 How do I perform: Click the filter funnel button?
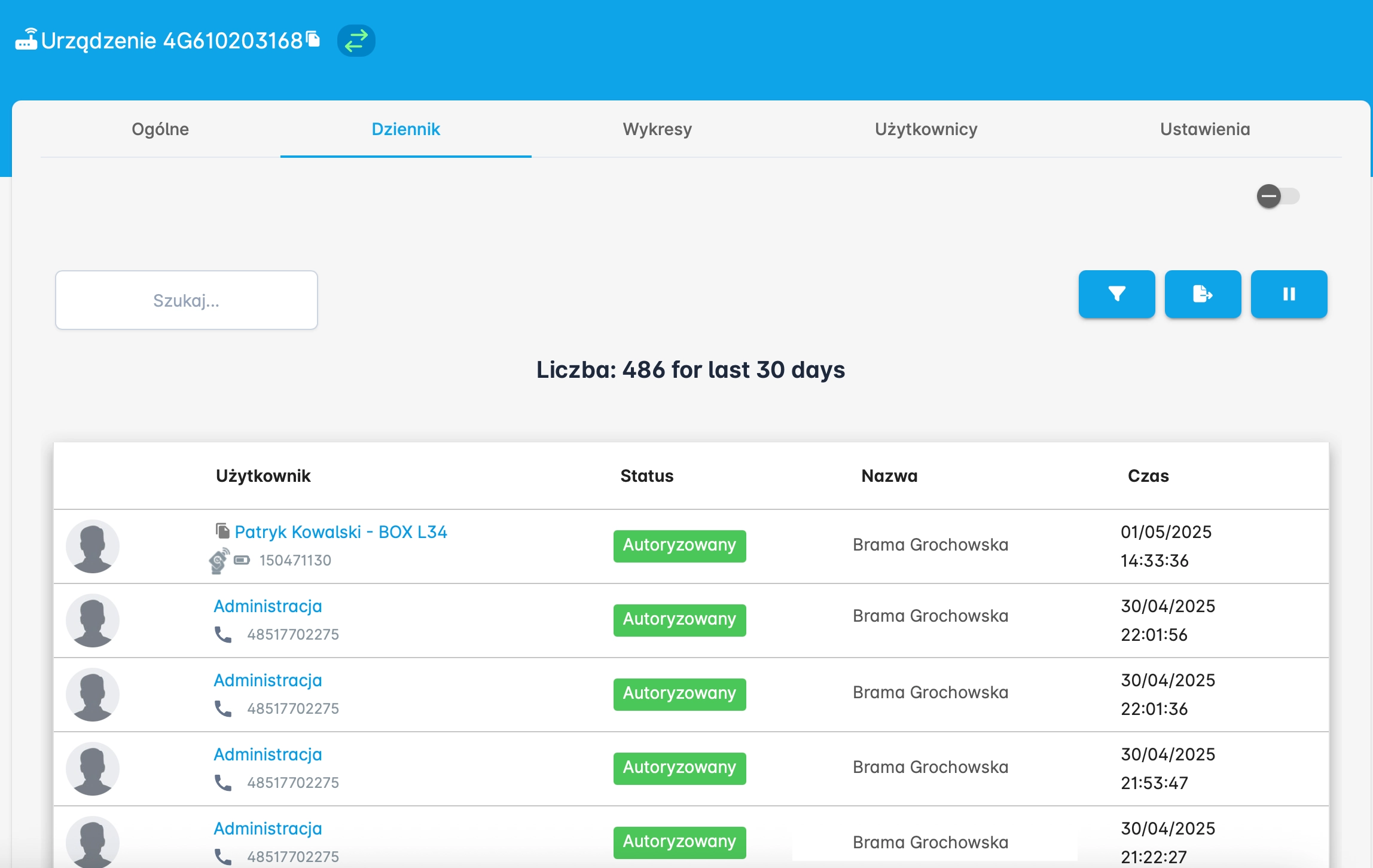1116,294
